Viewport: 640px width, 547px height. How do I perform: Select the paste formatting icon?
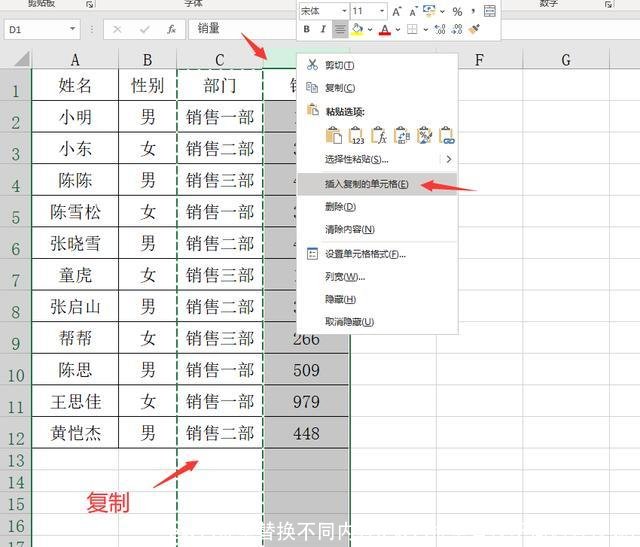[x=424, y=135]
